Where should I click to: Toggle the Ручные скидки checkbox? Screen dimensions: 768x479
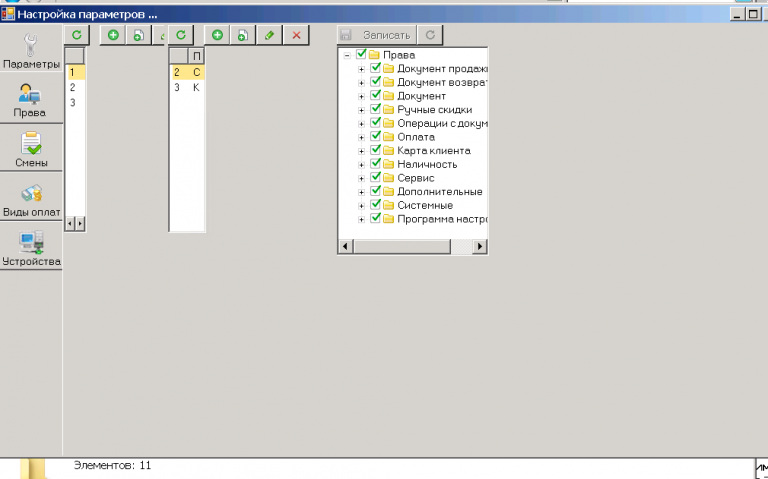click(x=375, y=109)
